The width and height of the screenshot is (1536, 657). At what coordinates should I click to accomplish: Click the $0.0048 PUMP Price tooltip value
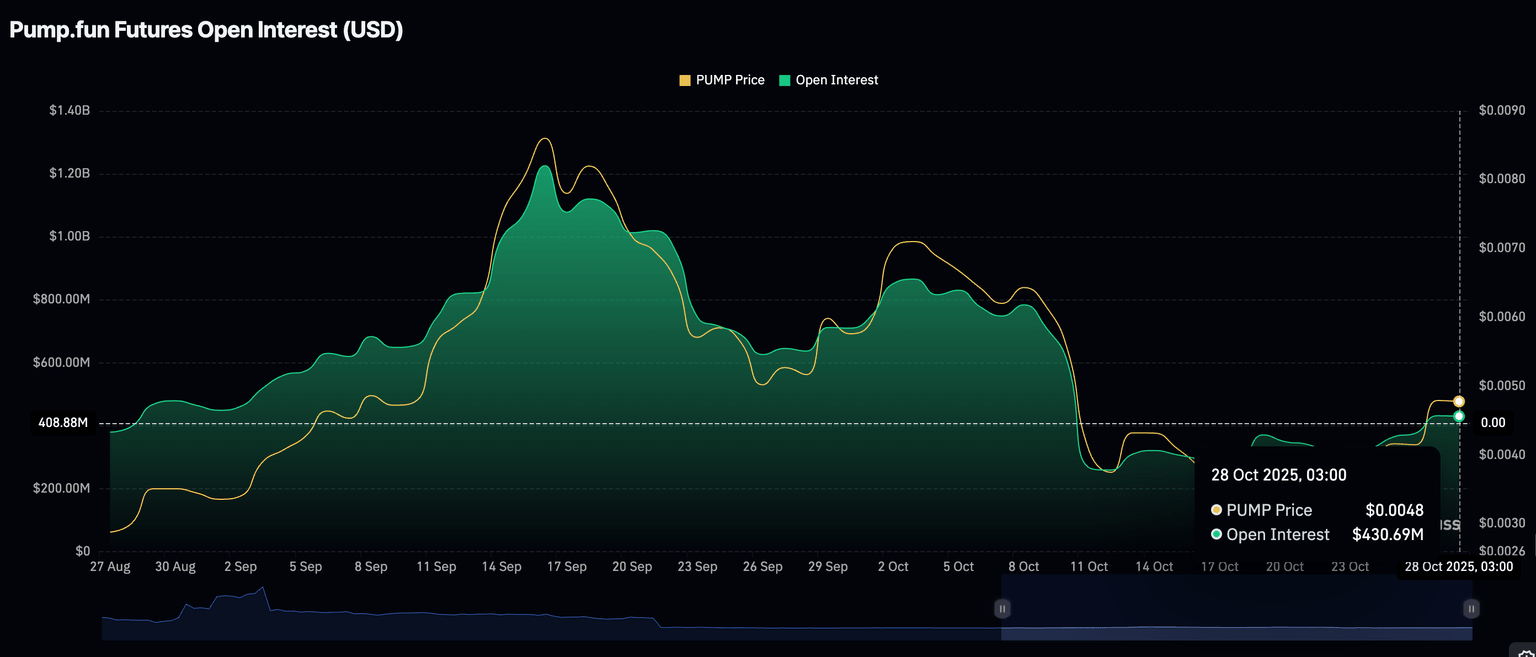pyautogui.click(x=1394, y=510)
